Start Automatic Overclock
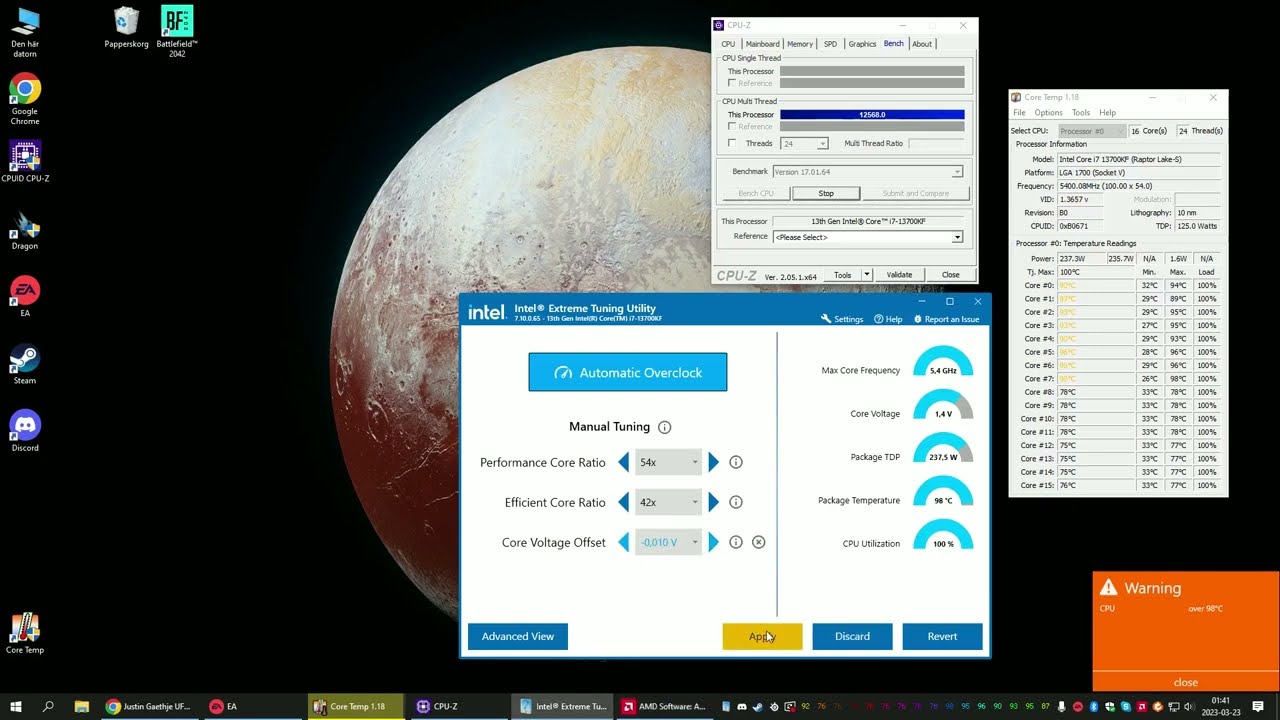1280x720 pixels. coord(628,372)
